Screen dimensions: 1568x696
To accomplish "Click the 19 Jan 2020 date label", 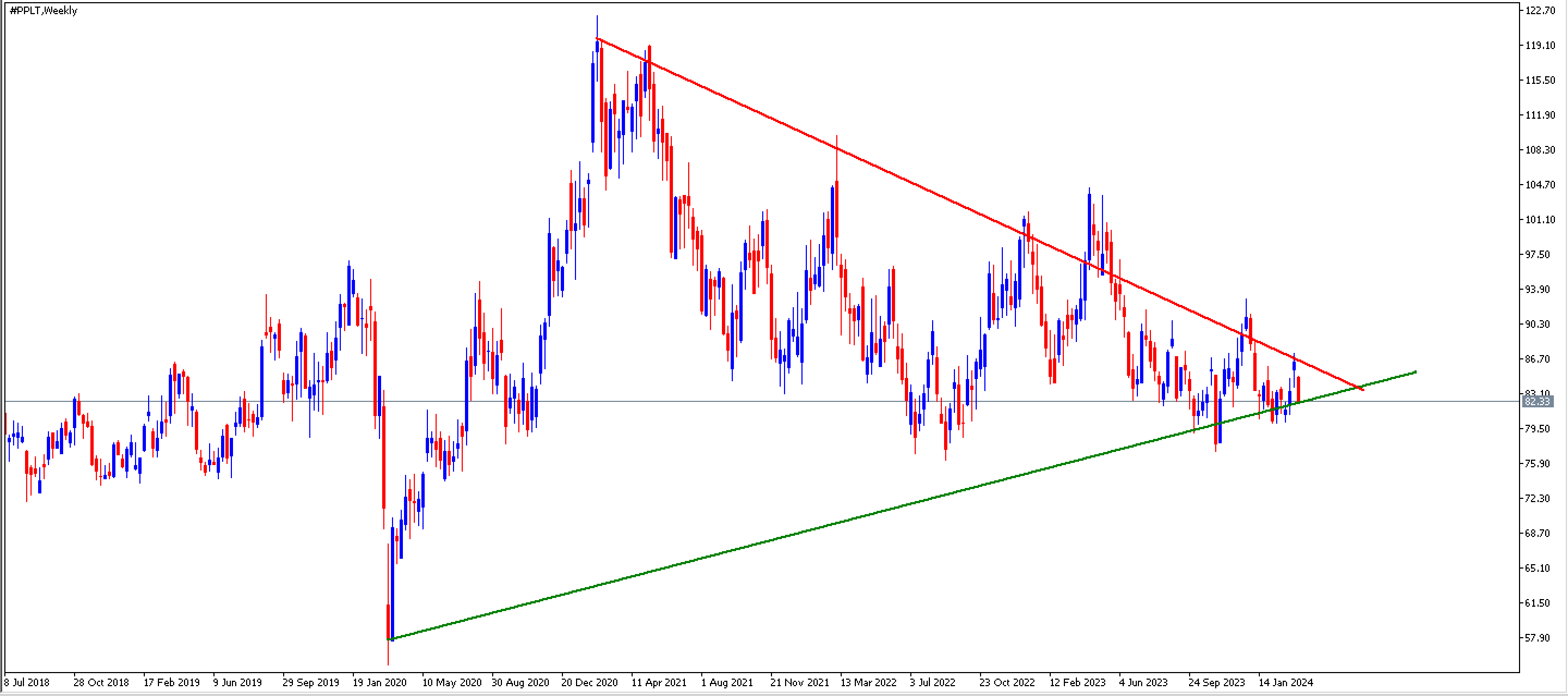I will (380, 682).
